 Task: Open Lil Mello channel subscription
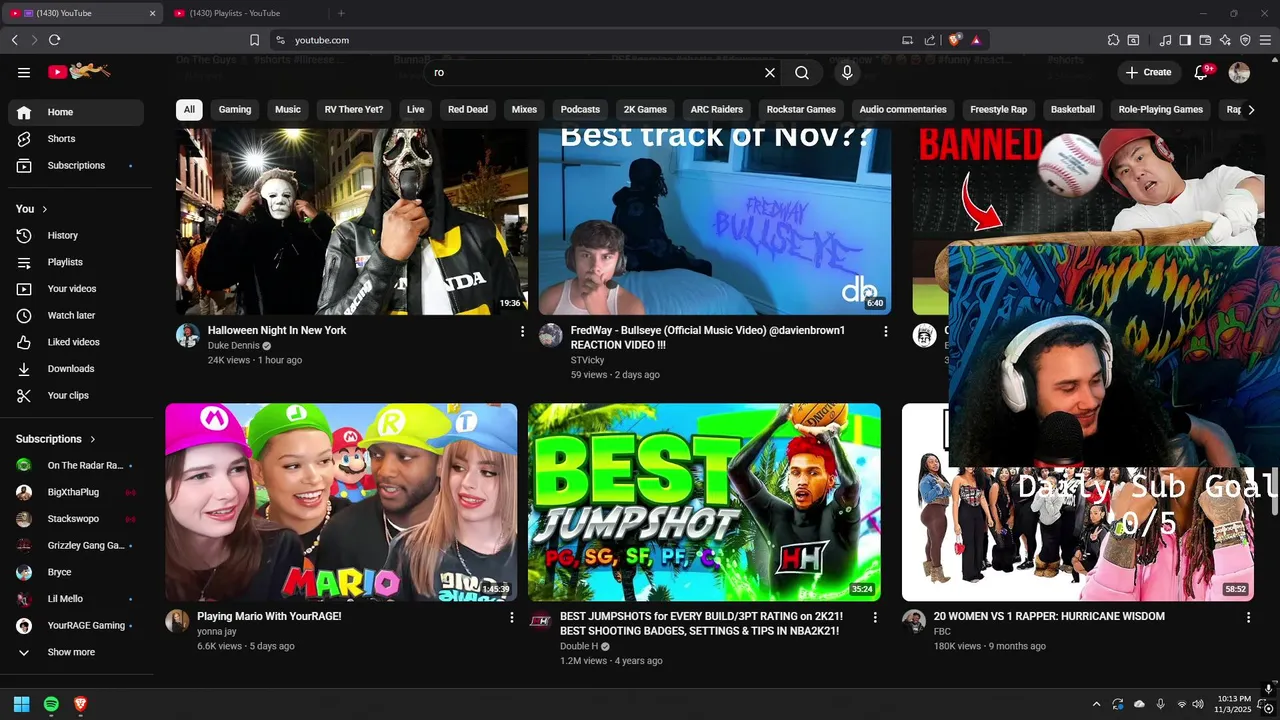[x=76, y=599]
